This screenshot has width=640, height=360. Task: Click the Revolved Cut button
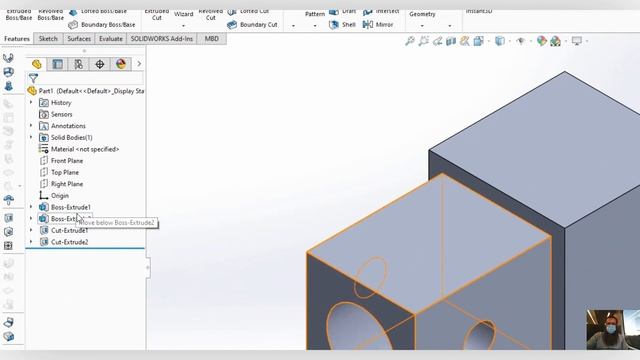(x=211, y=15)
